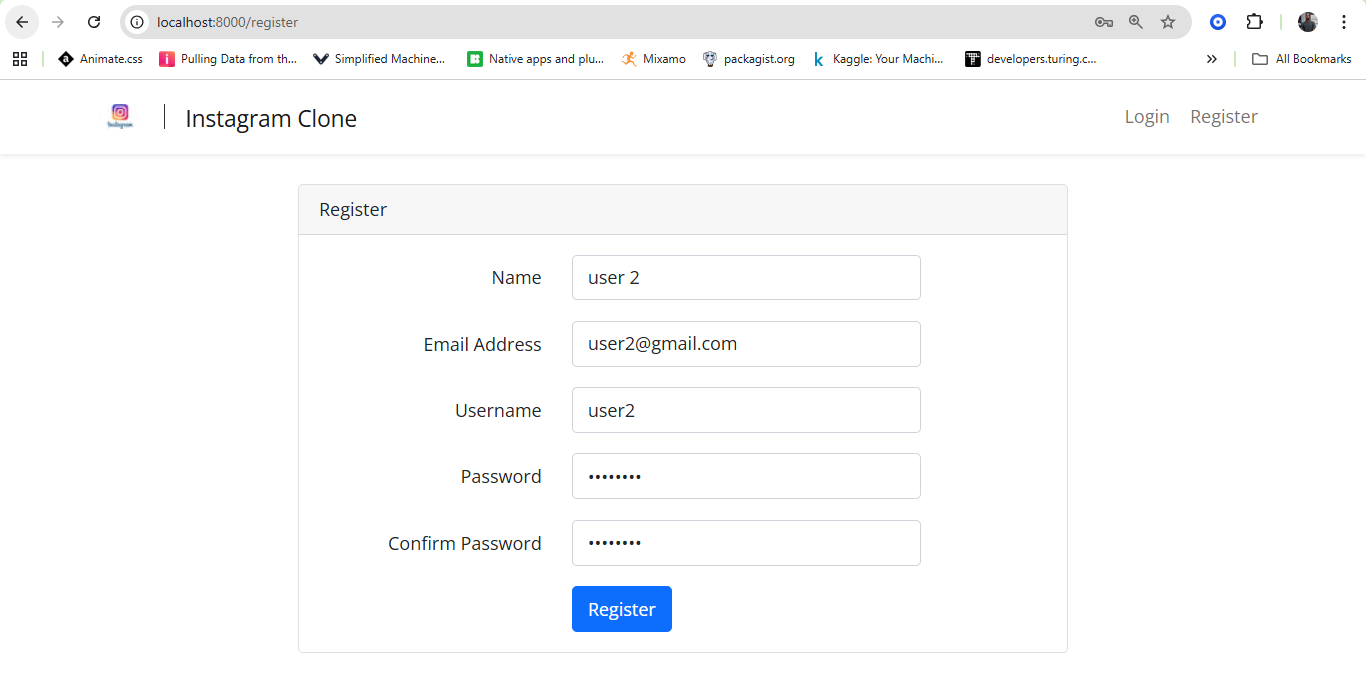The image size is (1366, 686).
Task: Open Chrome three-dot menu
Action: coord(1344,22)
